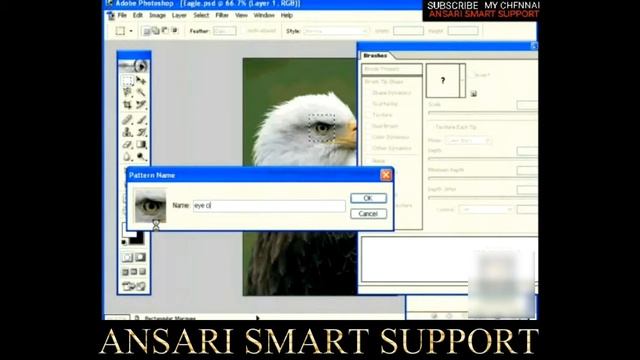Click Add to Selection option icon
640x360 pixels.
click(156, 31)
